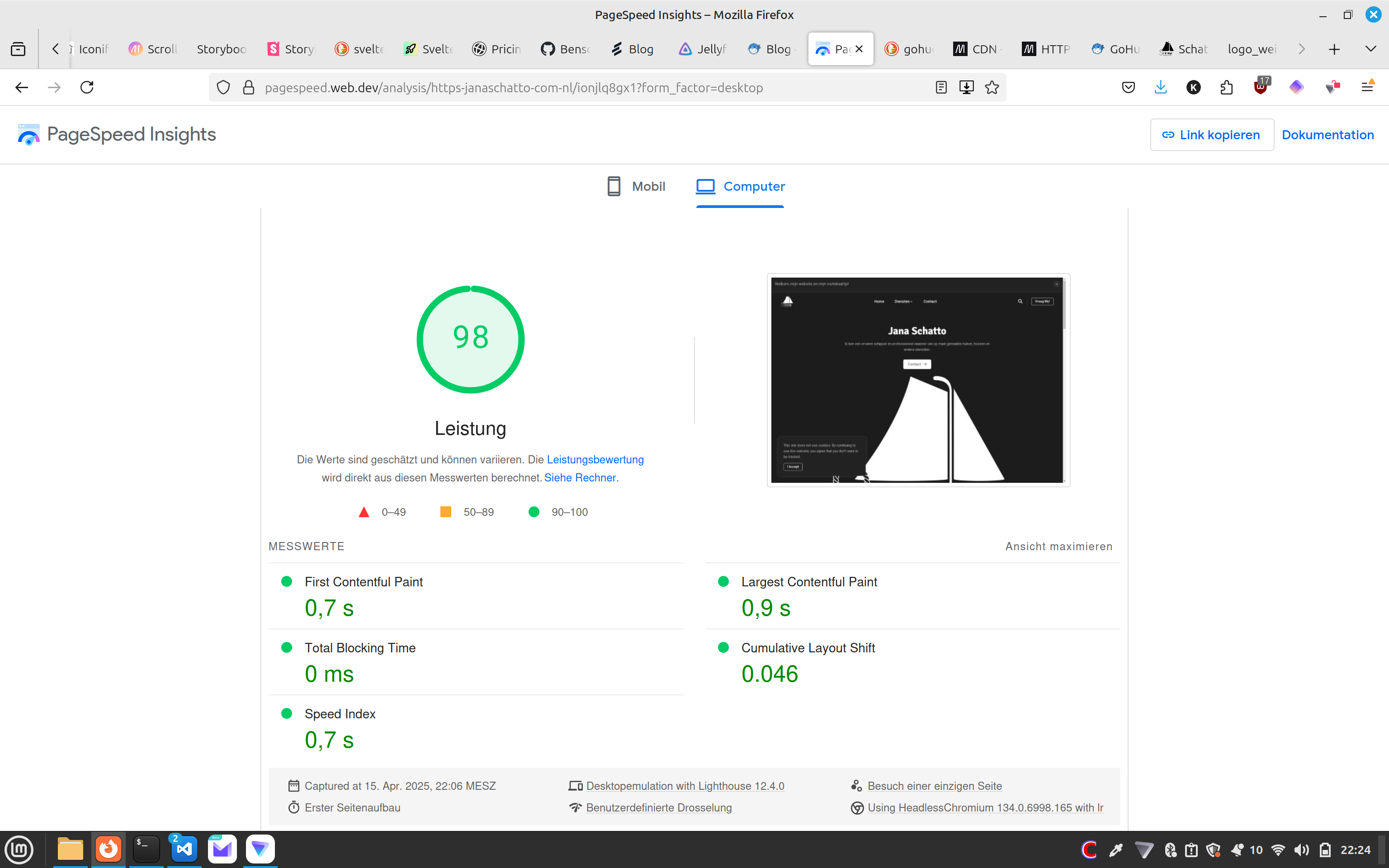The height and width of the screenshot is (868, 1389).
Task: Click the Firefox View icon
Action: click(x=19, y=49)
